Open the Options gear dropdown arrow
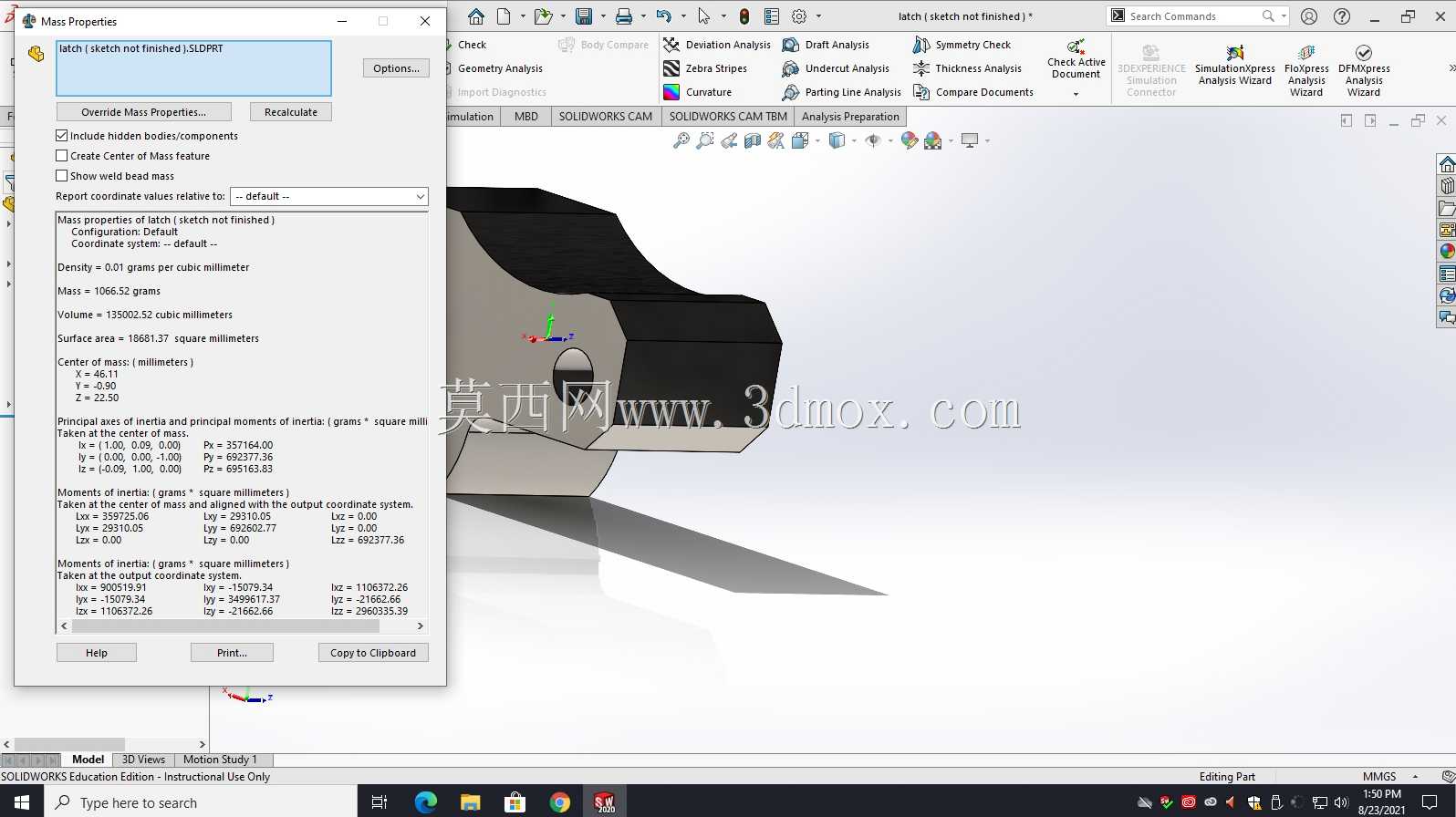Screen dimensions: 1456x817 [x=818, y=16]
